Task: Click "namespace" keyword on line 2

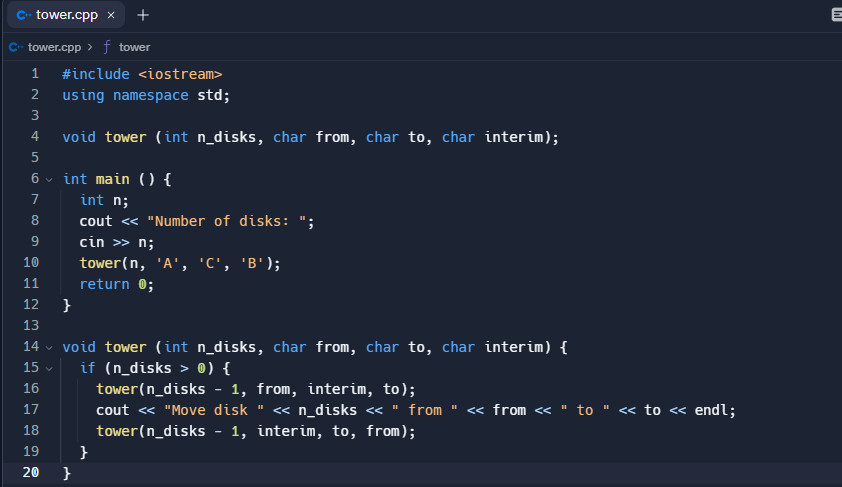Action: [150, 95]
